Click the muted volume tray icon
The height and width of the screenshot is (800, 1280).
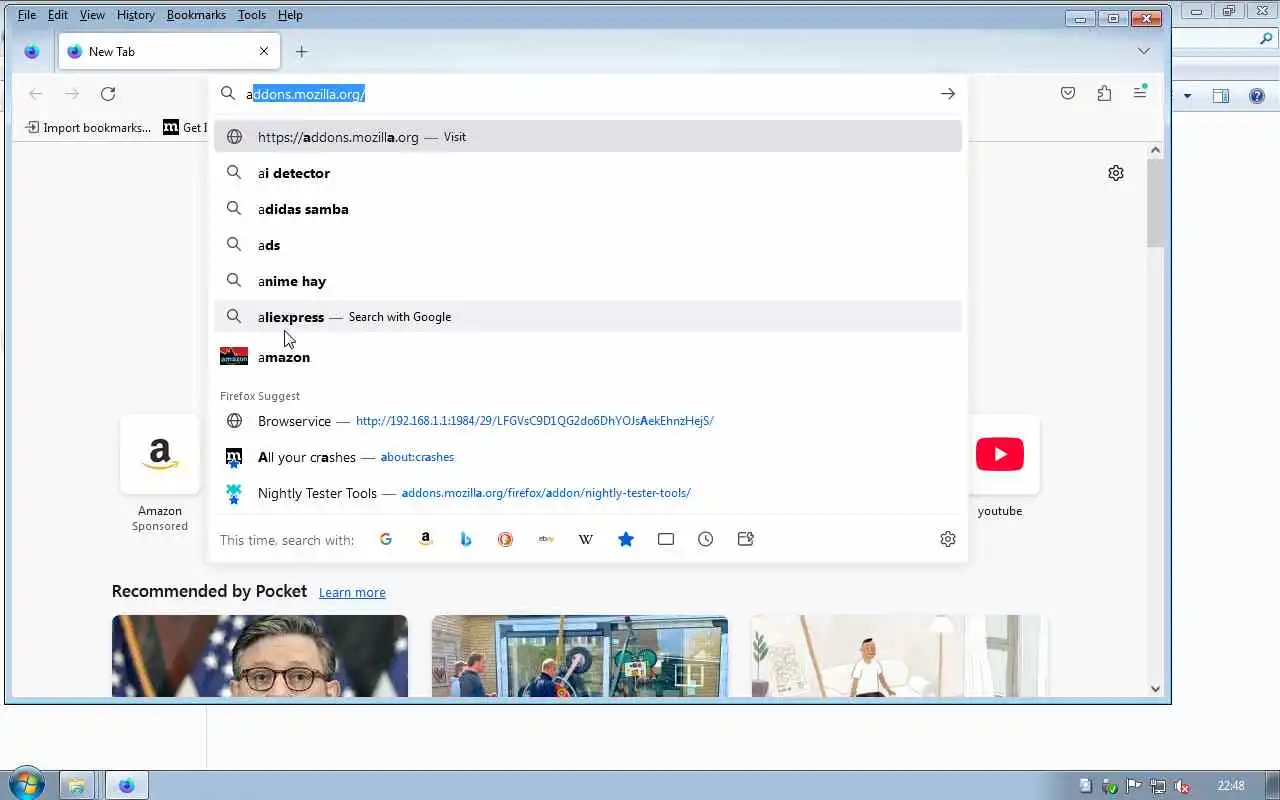[x=1182, y=786]
